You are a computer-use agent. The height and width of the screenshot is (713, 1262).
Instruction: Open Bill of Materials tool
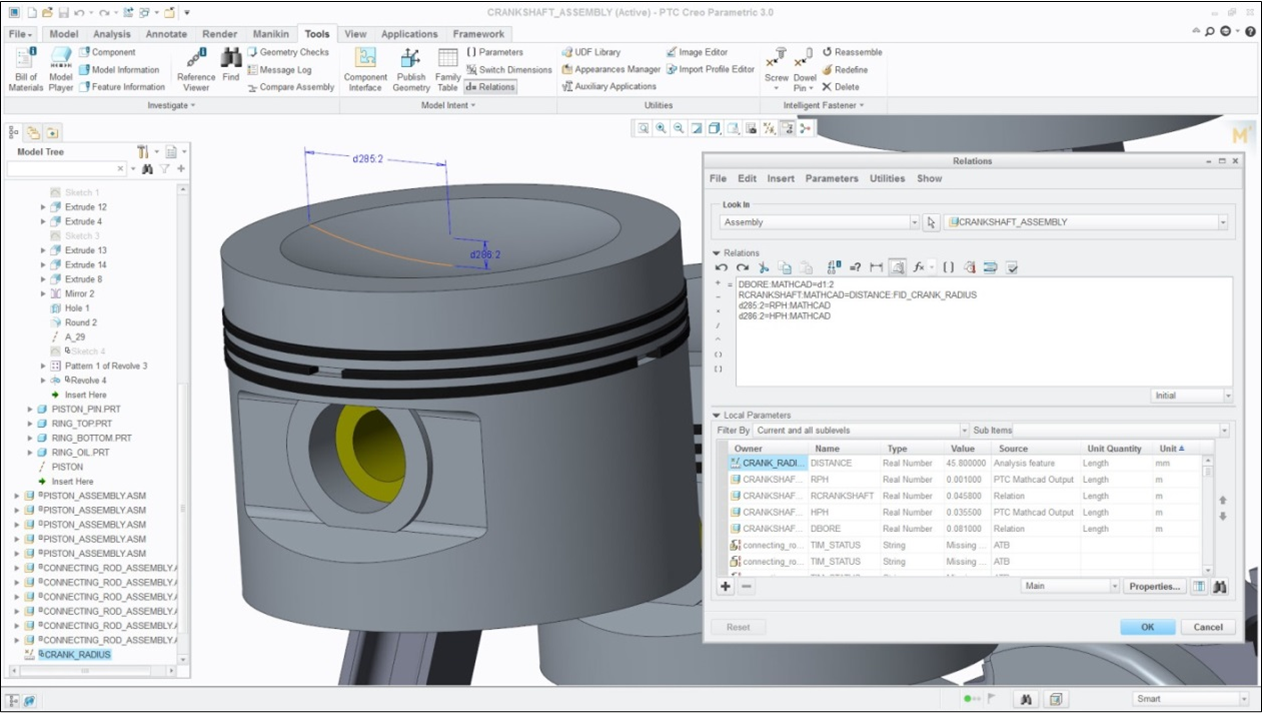[26, 69]
